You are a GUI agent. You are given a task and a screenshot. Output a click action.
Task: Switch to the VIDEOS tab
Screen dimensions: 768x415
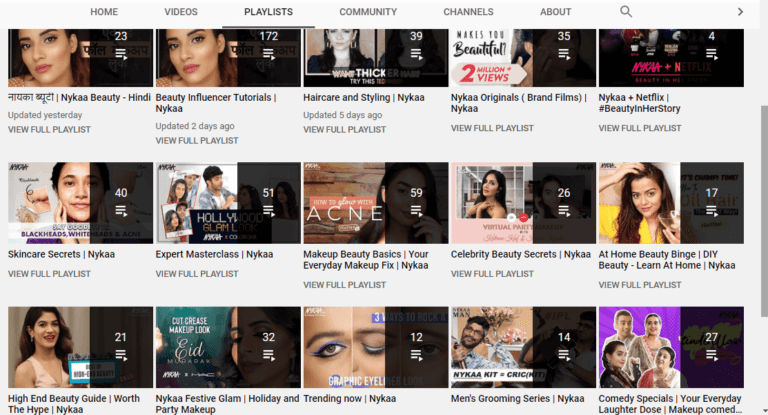point(181,12)
